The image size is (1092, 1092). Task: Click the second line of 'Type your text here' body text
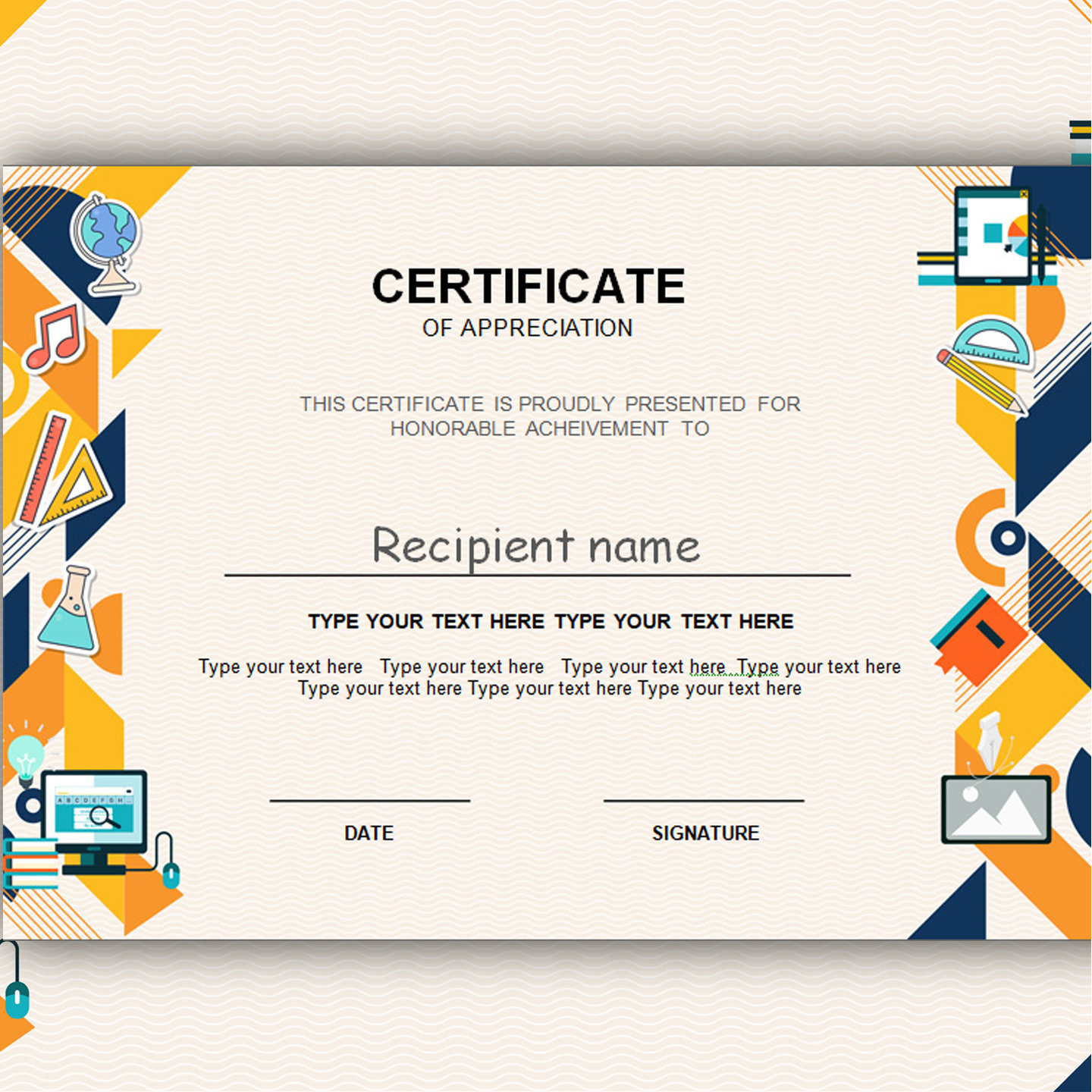pos(550,688)
